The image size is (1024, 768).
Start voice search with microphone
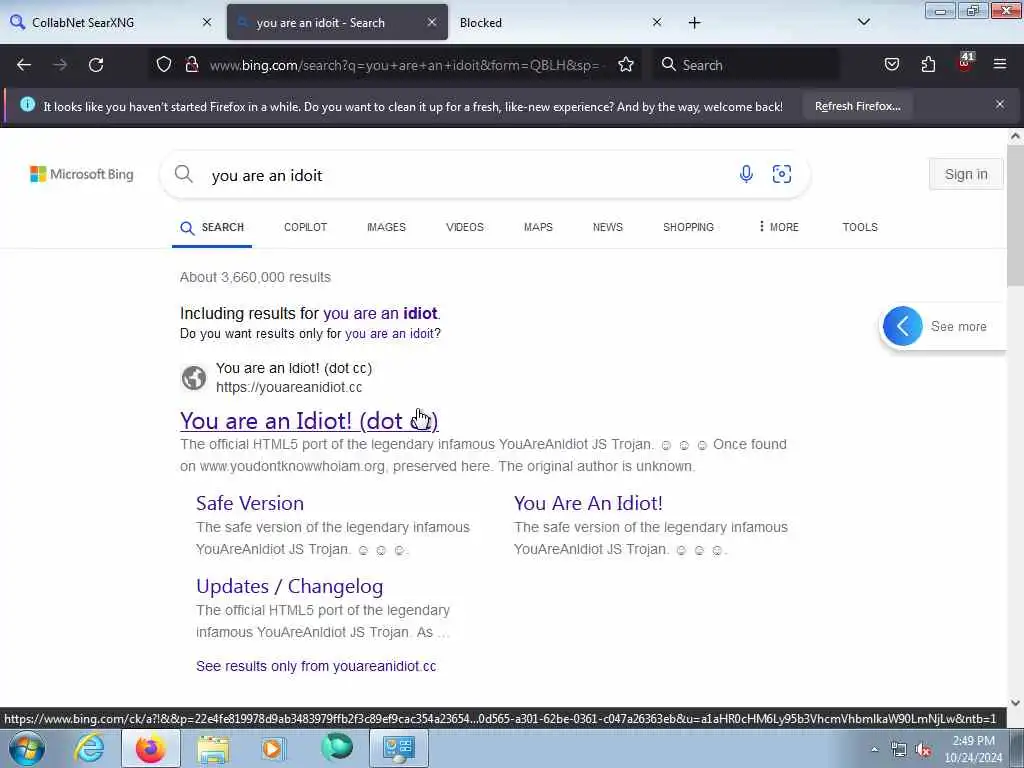click(x=746, y=174)
